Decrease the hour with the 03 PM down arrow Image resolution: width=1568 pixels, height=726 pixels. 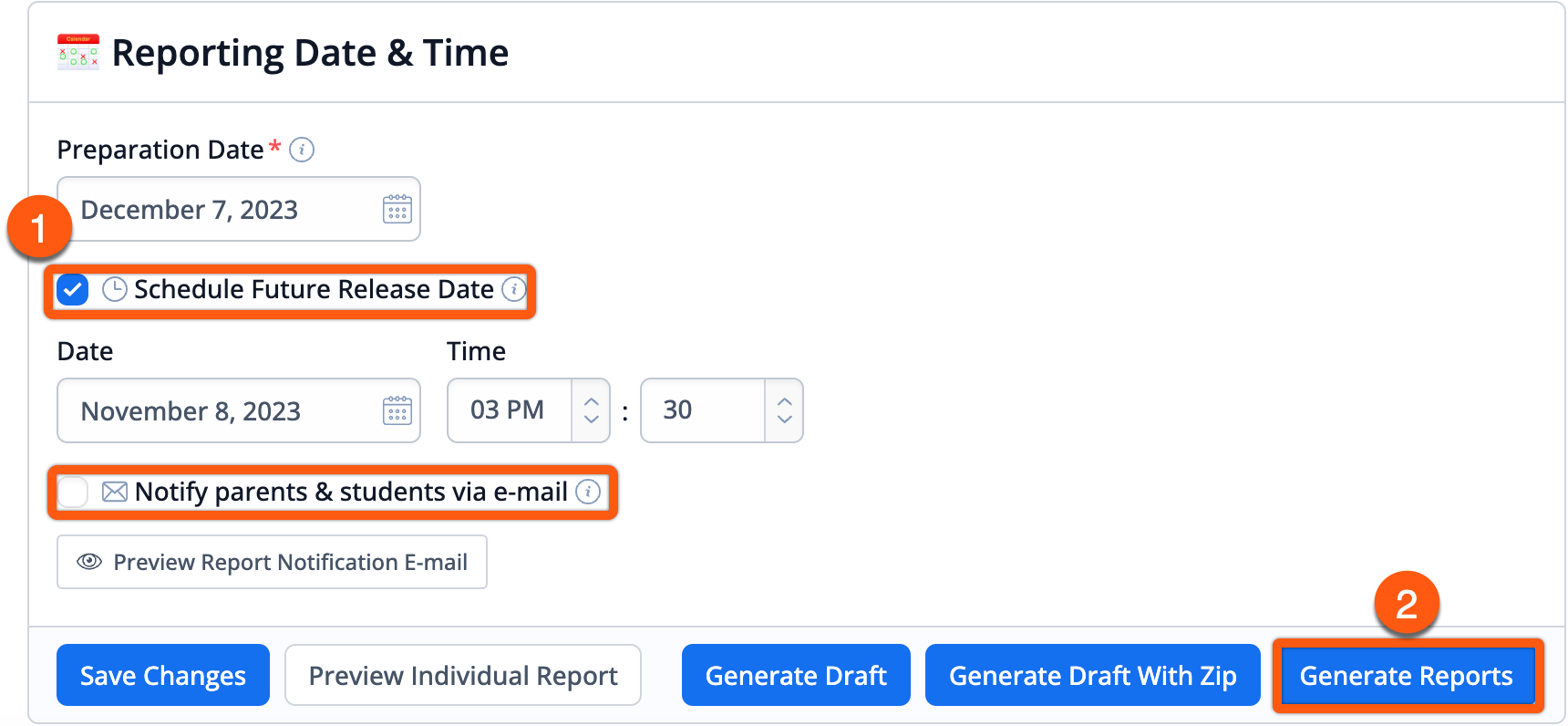[592, 420]
